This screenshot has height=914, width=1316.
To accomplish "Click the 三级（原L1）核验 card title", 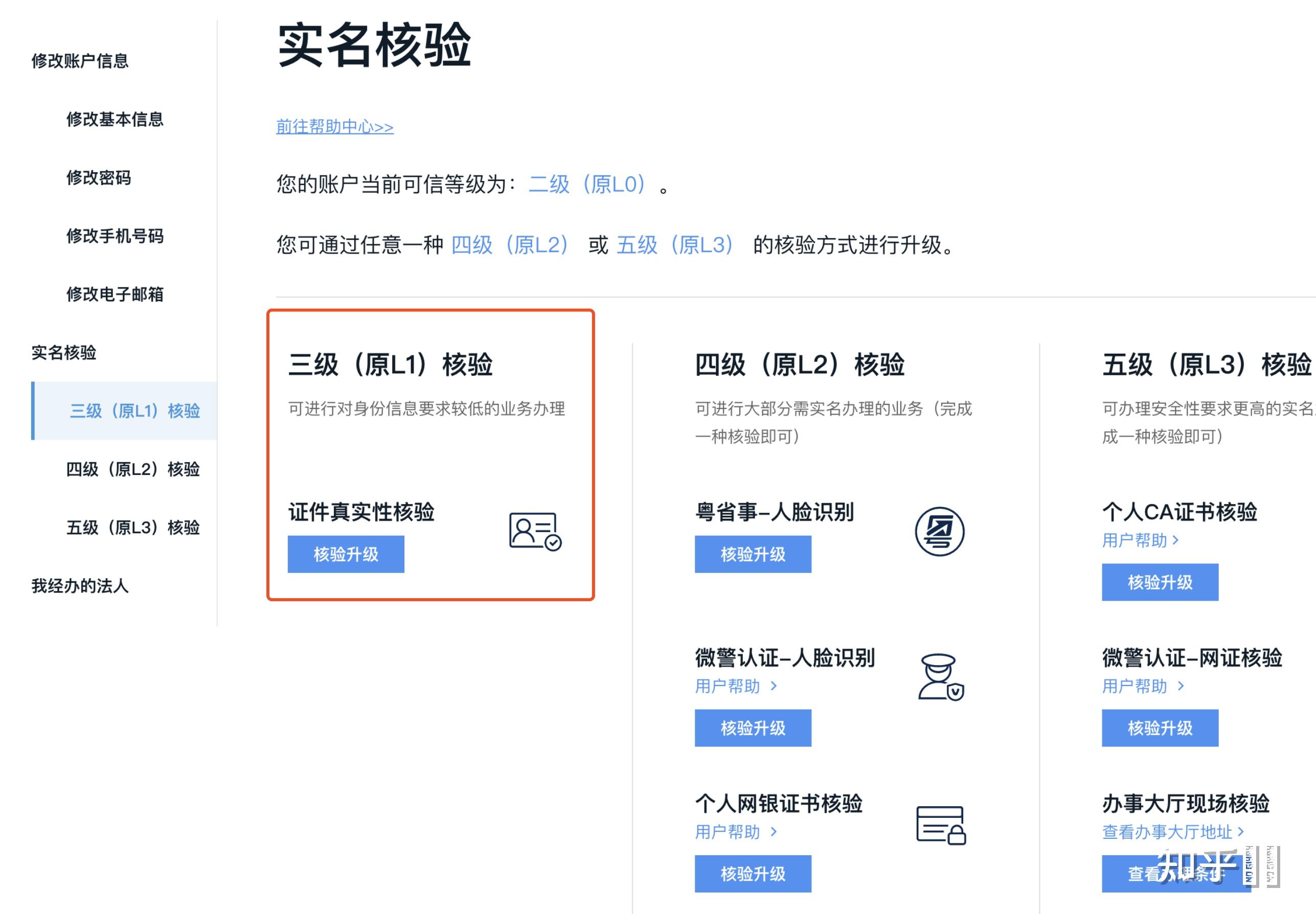I will 391,365.
